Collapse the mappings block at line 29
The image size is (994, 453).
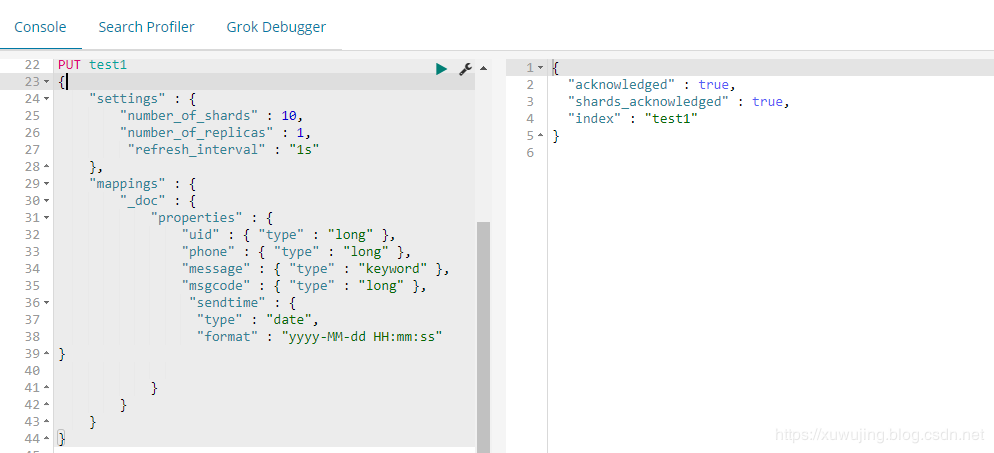(x=47, y=184)
